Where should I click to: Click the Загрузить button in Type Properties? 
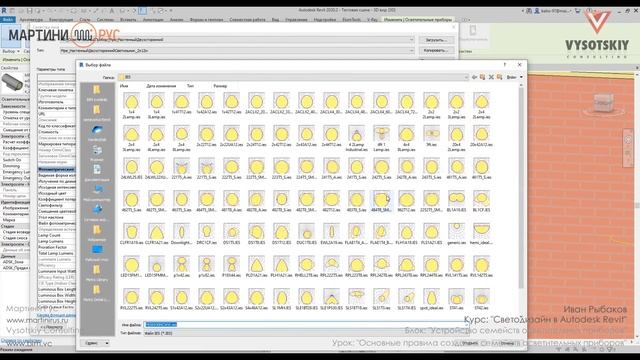[x=437, y=40]
